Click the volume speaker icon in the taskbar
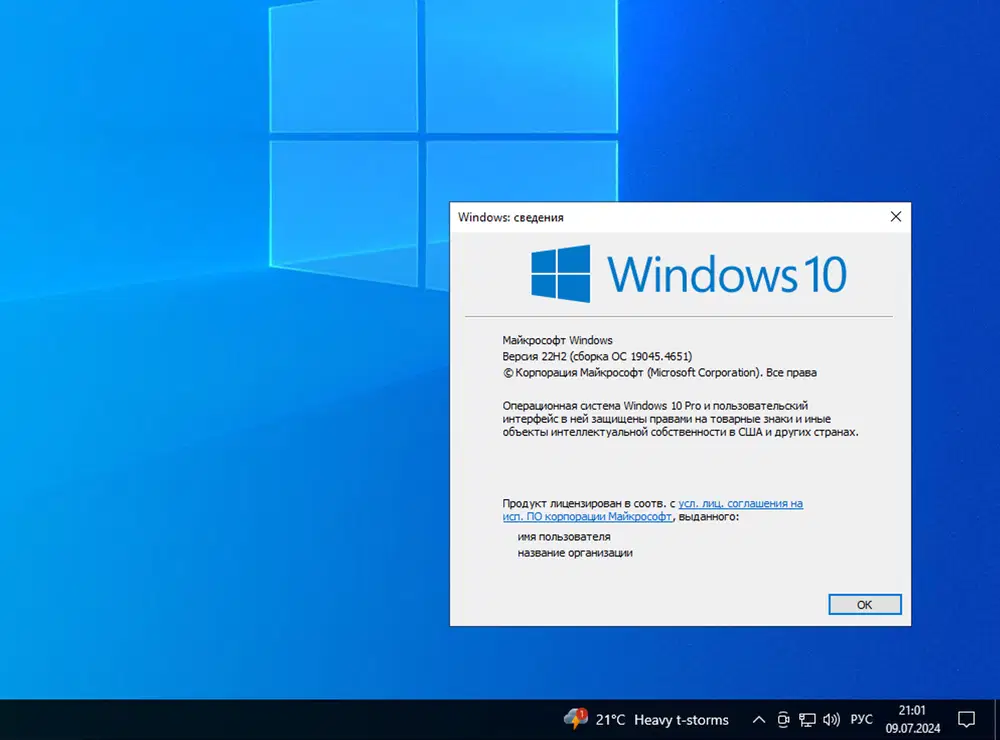 (x=832, y=719)
